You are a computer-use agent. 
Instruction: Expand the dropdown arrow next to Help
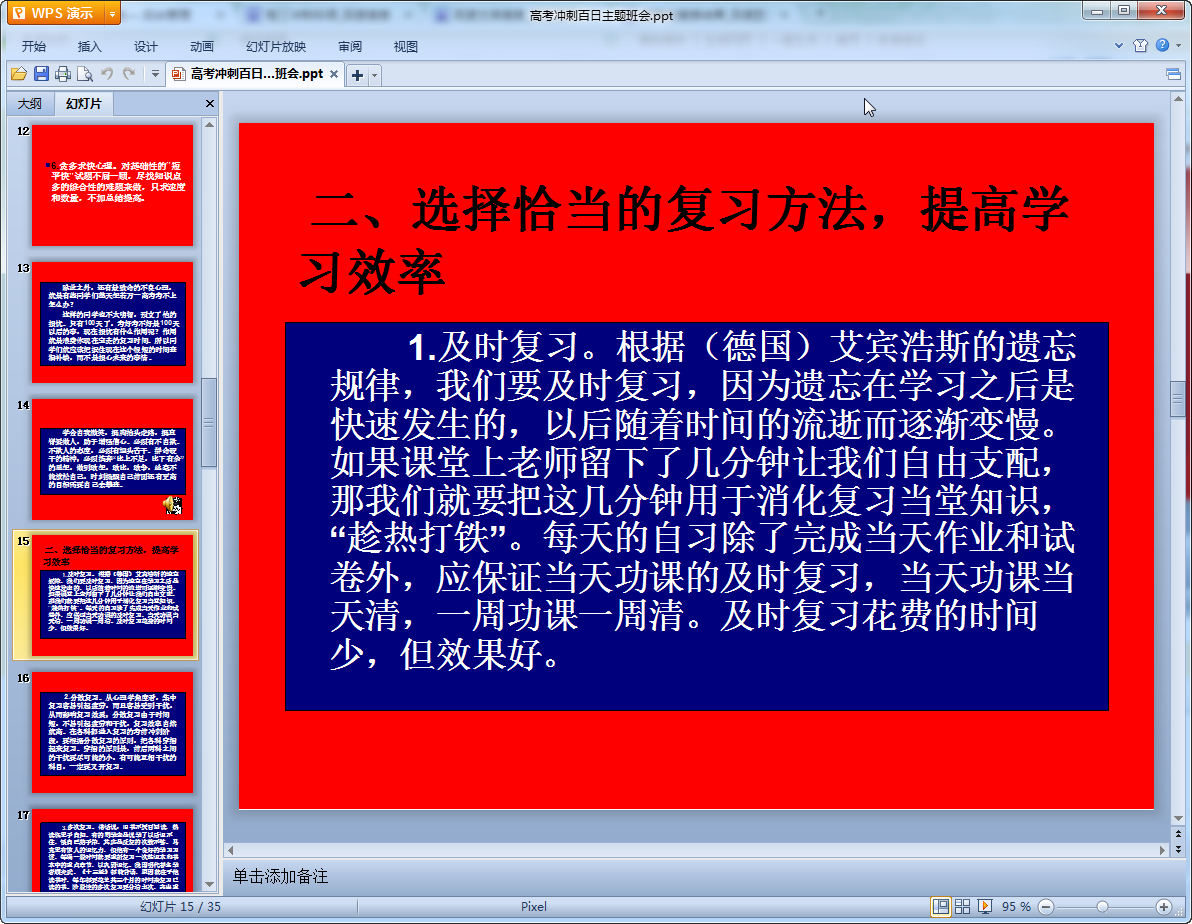1179,46
